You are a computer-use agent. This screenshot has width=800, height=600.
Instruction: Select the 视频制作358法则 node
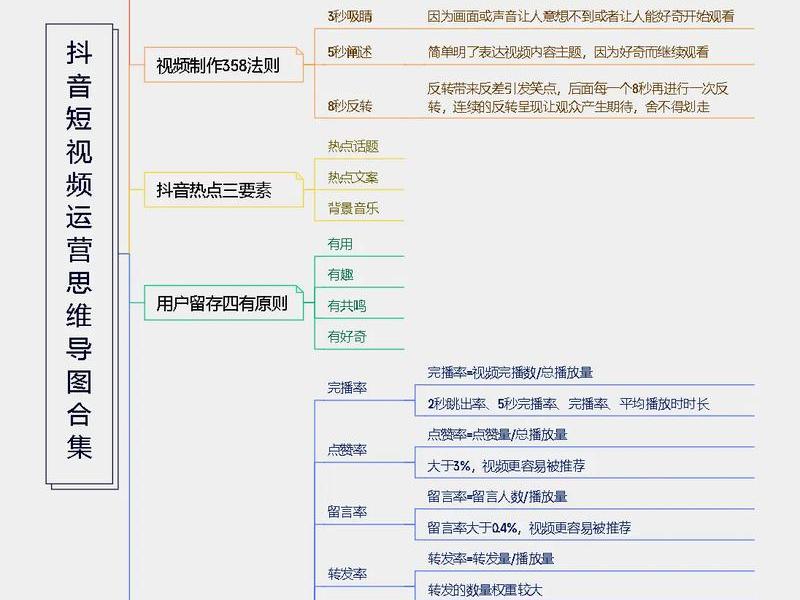pos(223,65)
